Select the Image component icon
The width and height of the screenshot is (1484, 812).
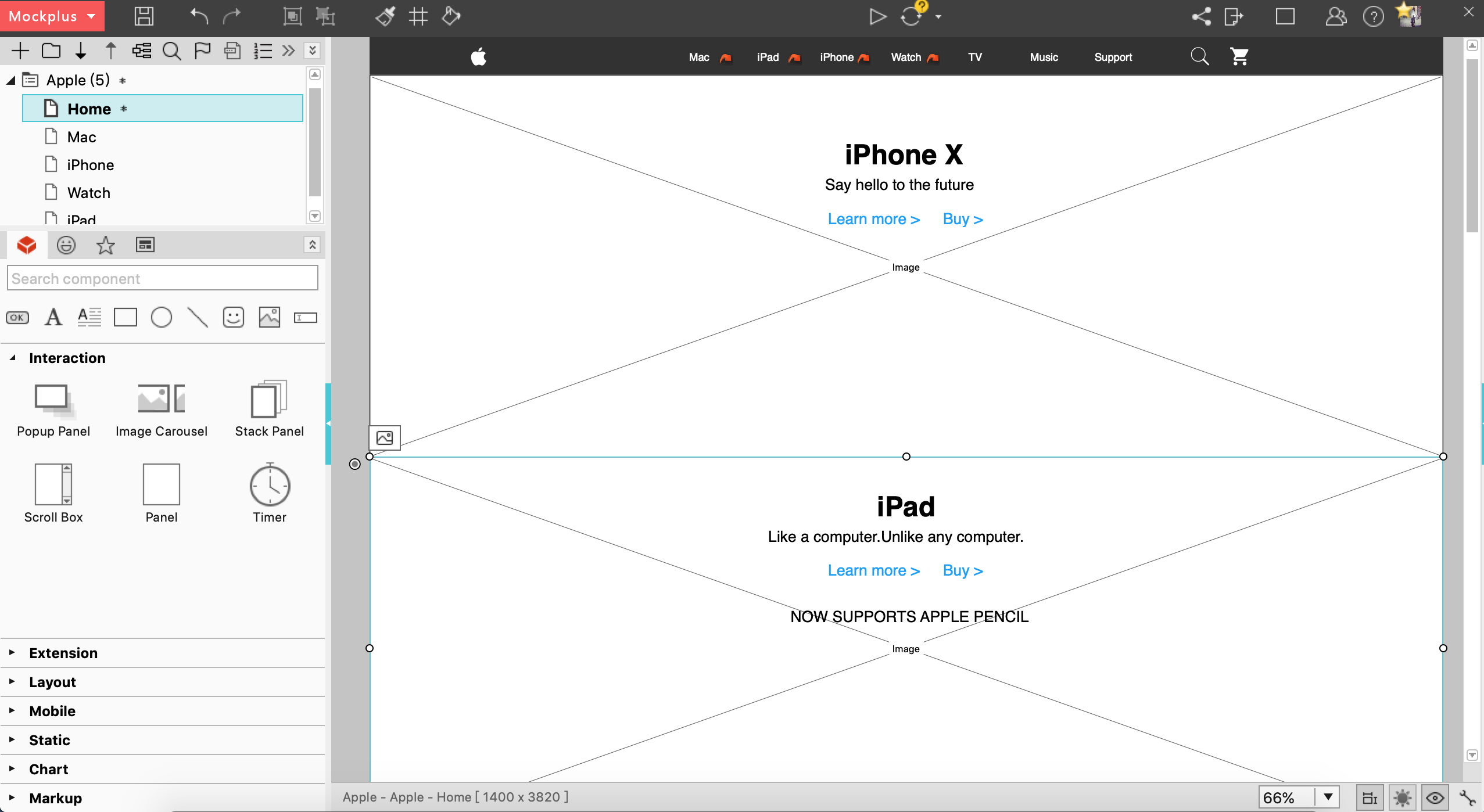[x=269, y=317]
